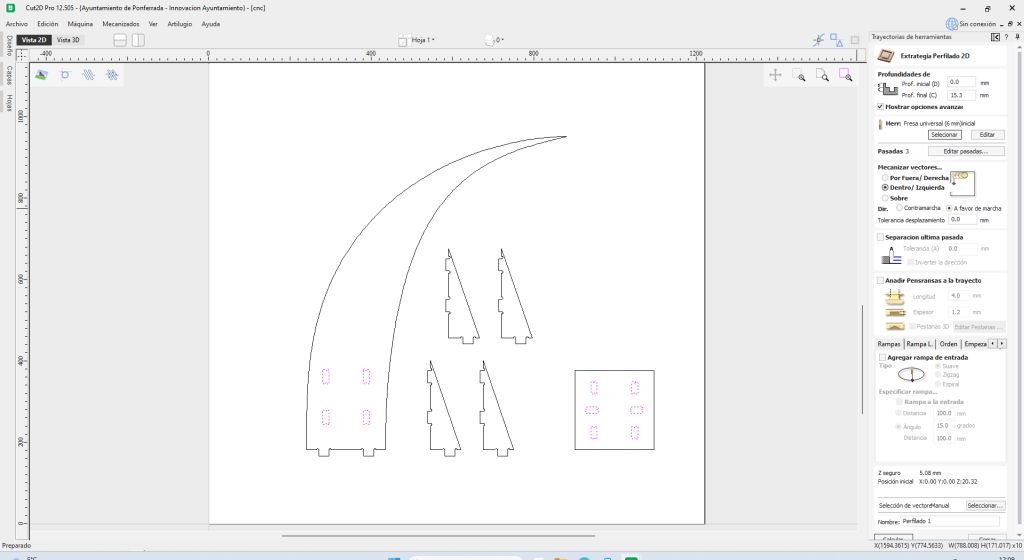Click the machine vectors preview diagram
Viewport: 1024px width, 560px height.
click(x=962, y=183)
